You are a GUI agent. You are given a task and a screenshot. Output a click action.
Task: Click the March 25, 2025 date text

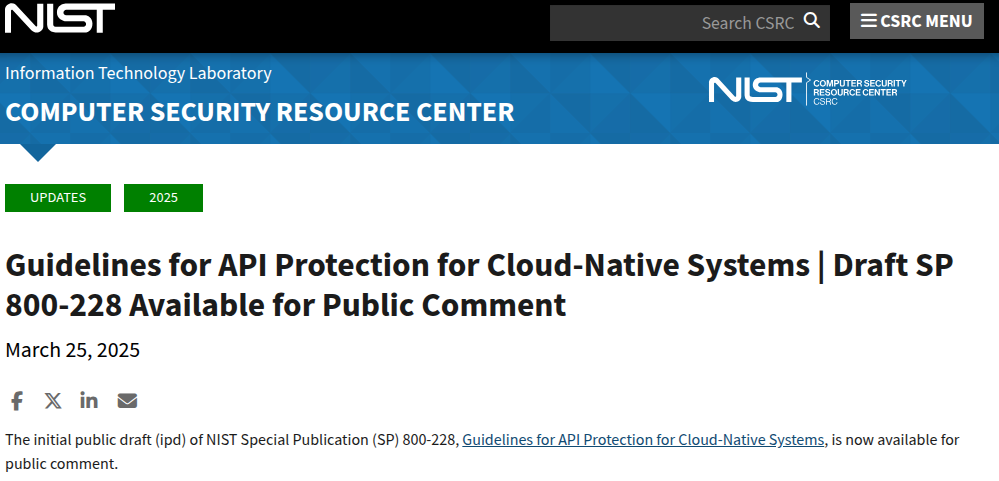pyautogui.click(x=73, y=350)
